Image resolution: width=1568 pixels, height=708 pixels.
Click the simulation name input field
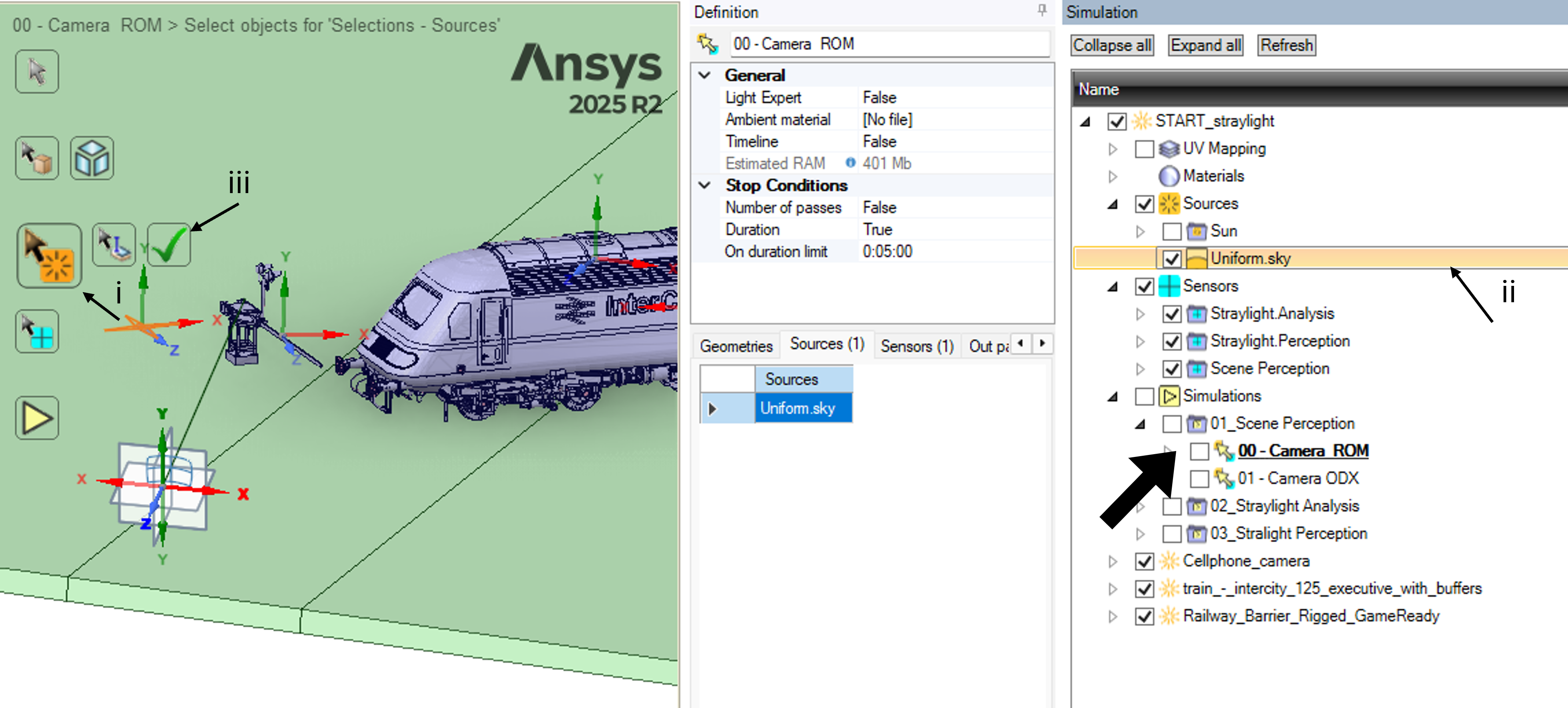coord(890,44)
